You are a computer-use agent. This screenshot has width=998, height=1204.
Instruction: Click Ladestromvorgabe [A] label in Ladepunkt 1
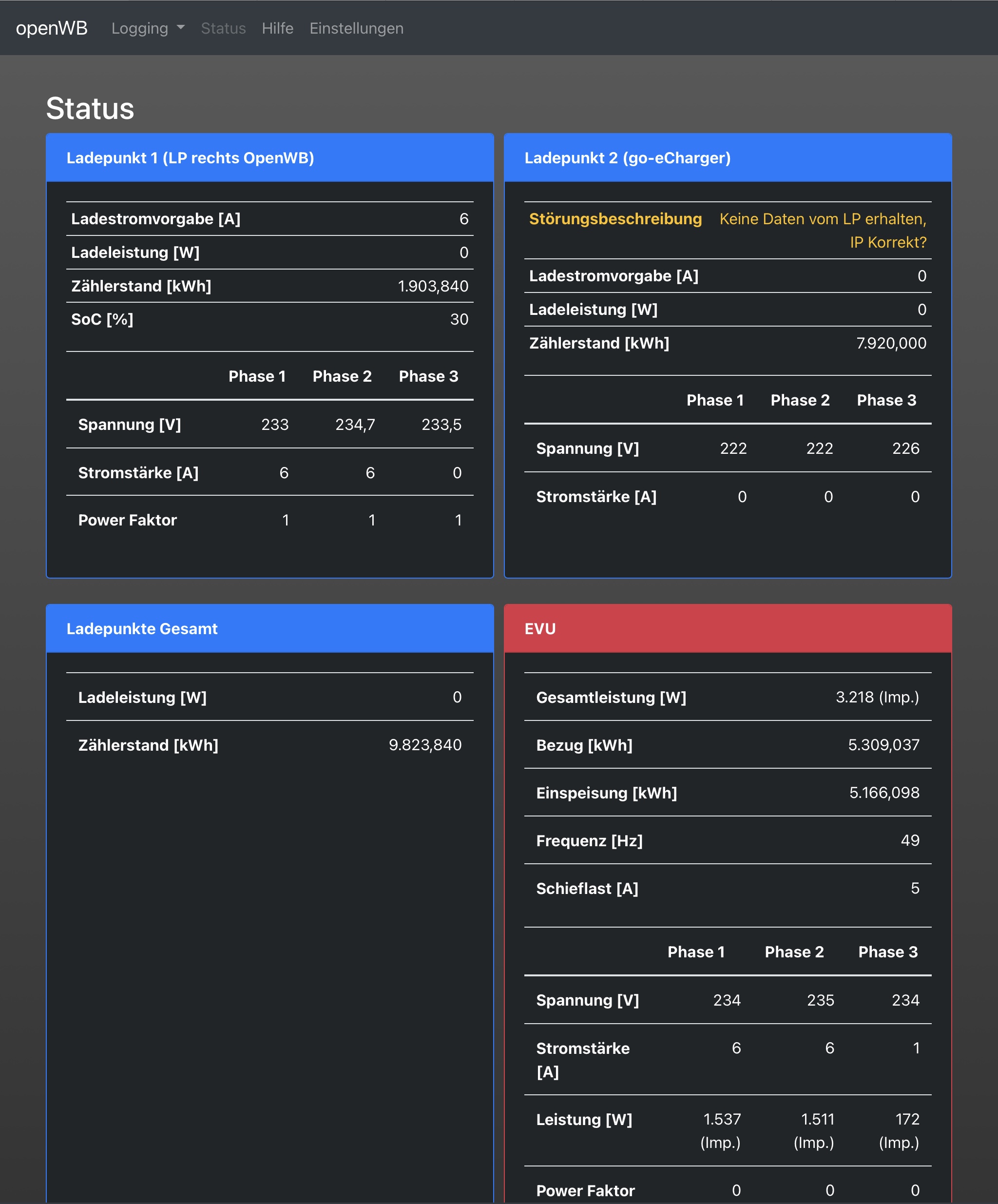155,218
